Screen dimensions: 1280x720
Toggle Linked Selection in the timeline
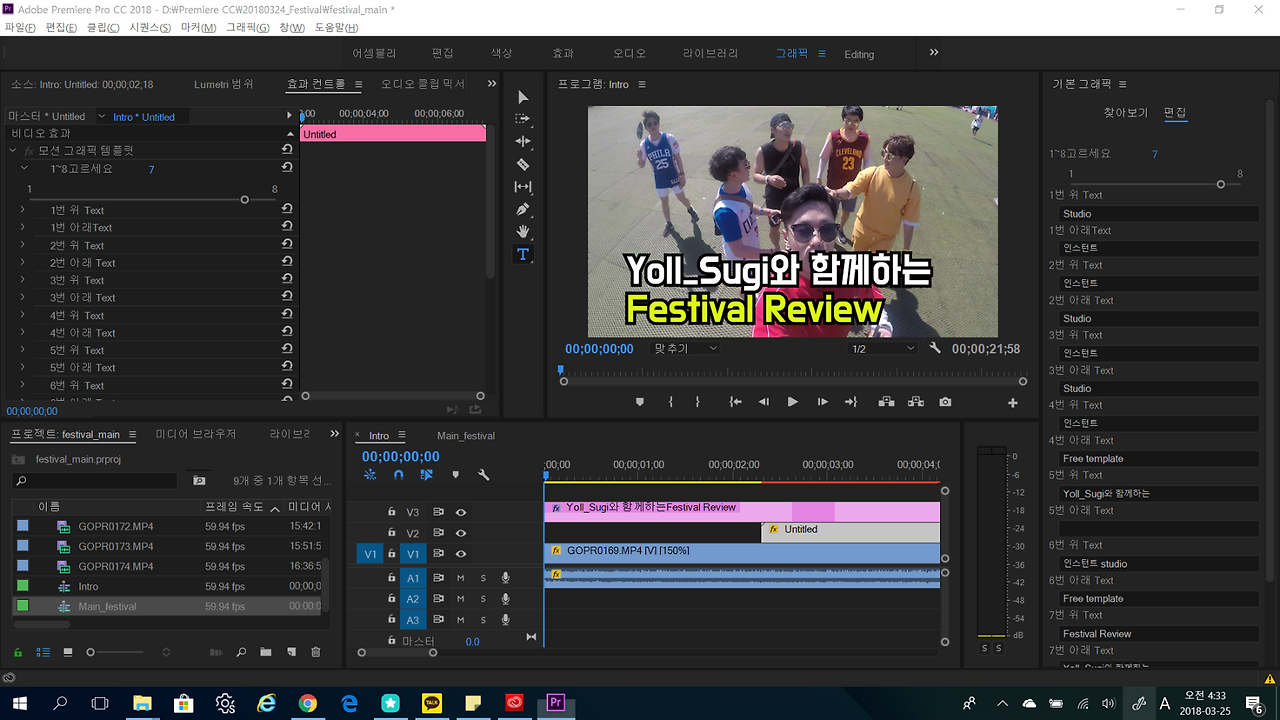pos(427,475)
